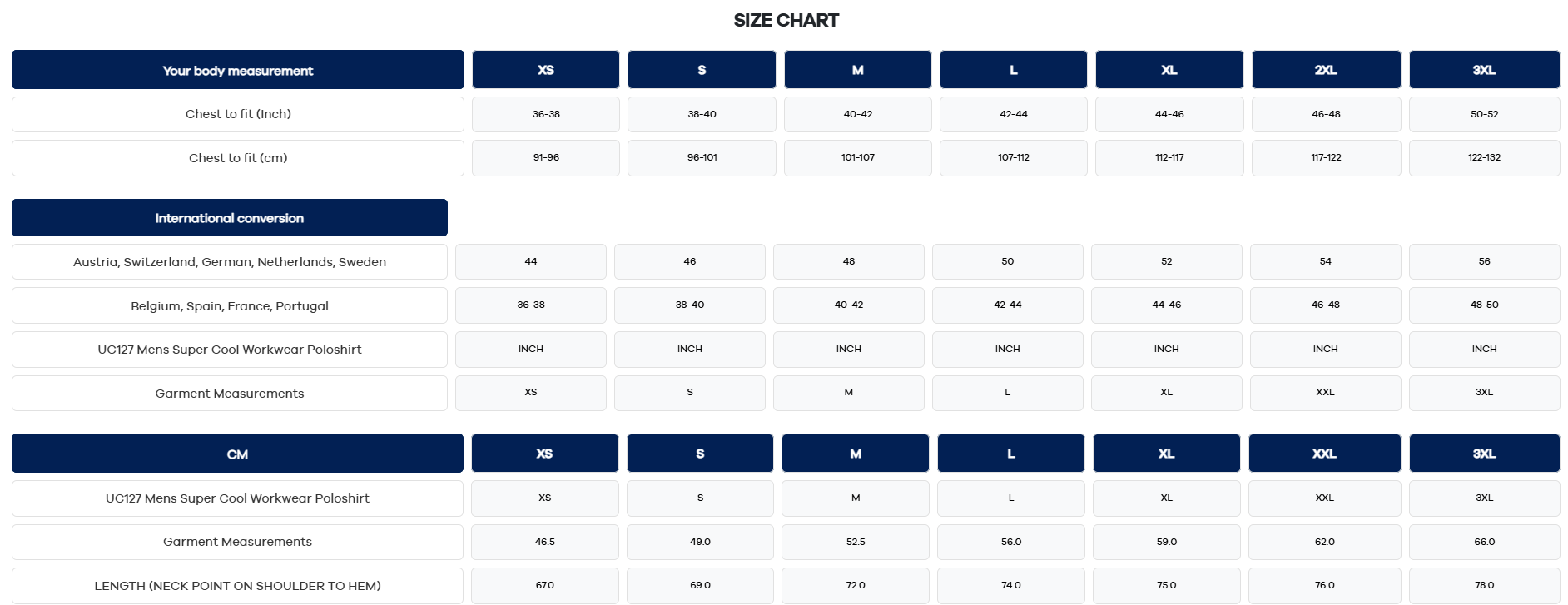The image size is (1568, 605).
Task: Select the Austria, Switzerland, German row label
Action: pos(230,262)
